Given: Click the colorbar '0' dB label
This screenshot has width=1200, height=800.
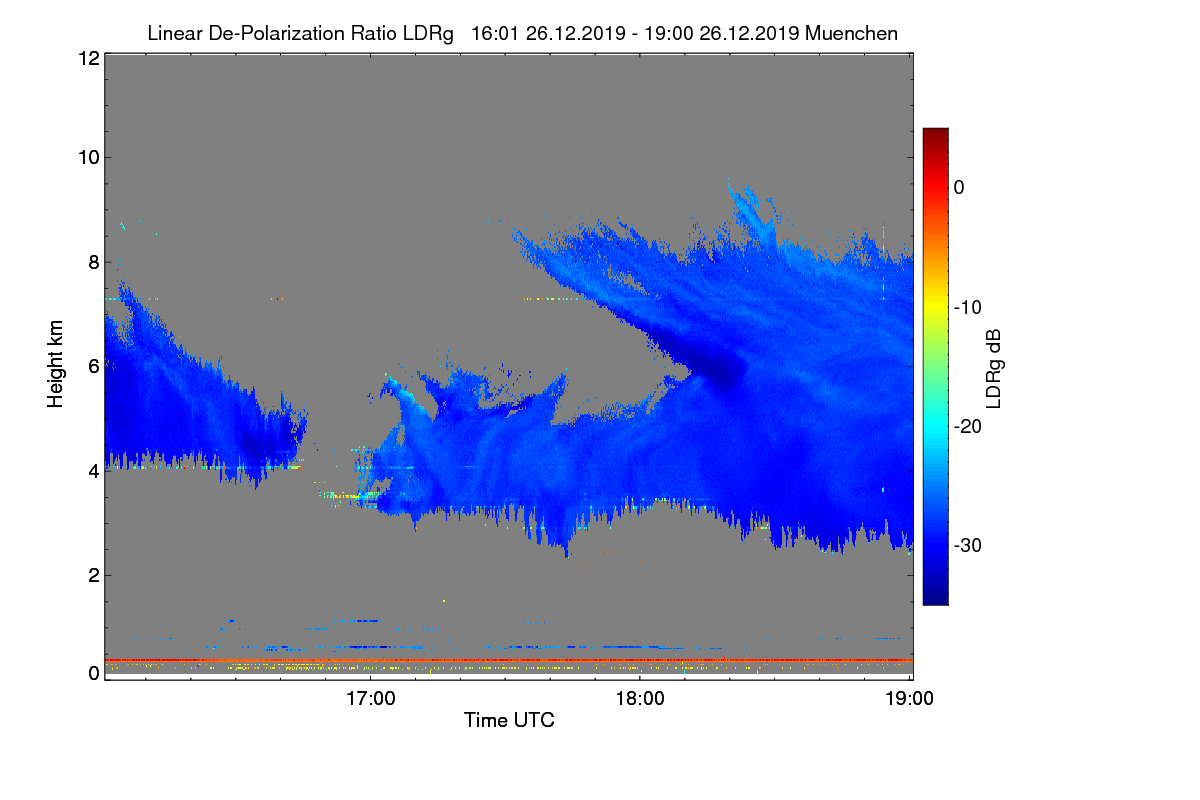Looking at the screenshot, I should (x=959, y=187).
